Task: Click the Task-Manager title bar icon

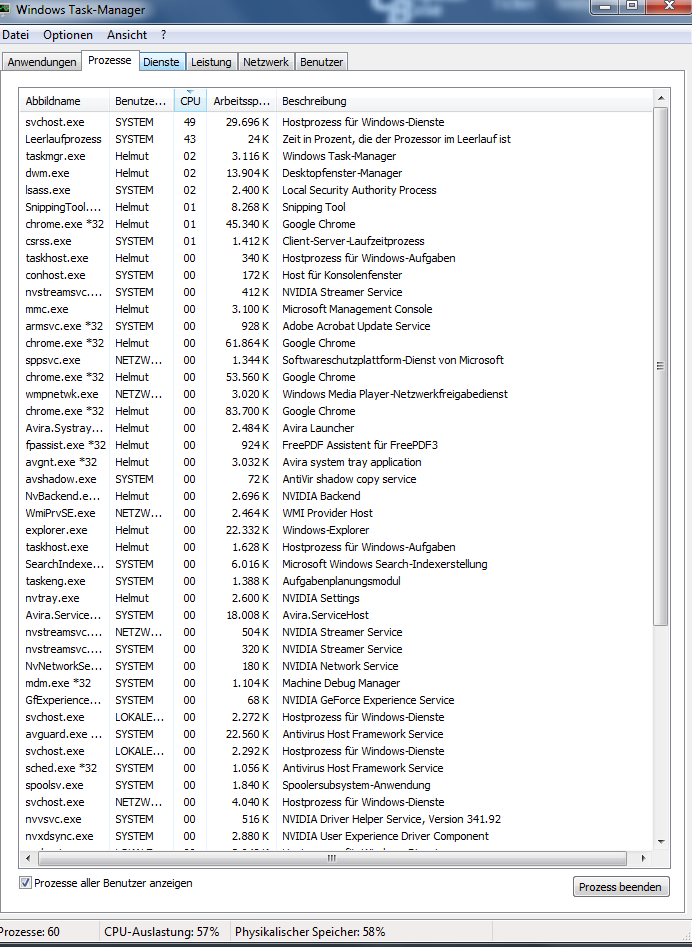Action: click(x=6, y=10)
